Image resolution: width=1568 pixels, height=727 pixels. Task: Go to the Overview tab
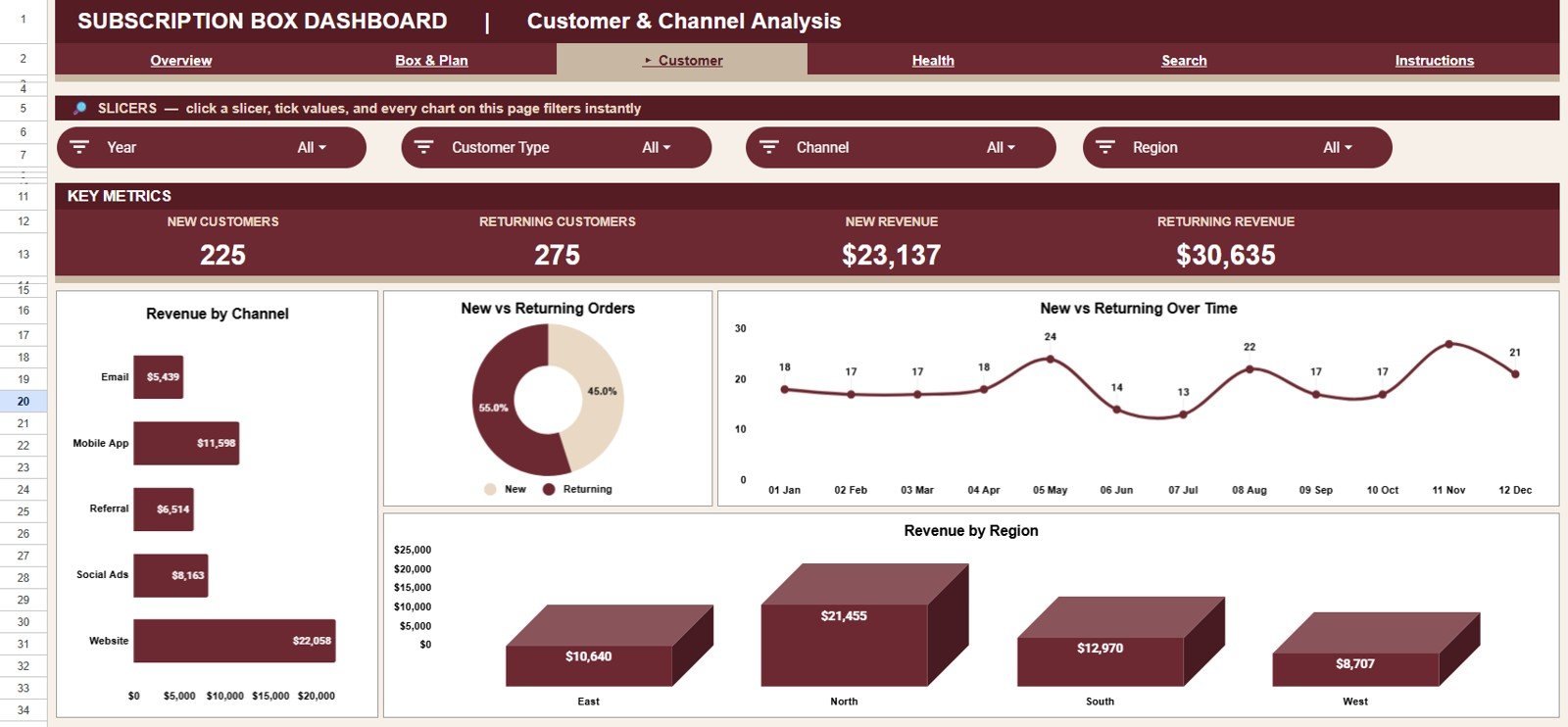(x=181, y=60)
